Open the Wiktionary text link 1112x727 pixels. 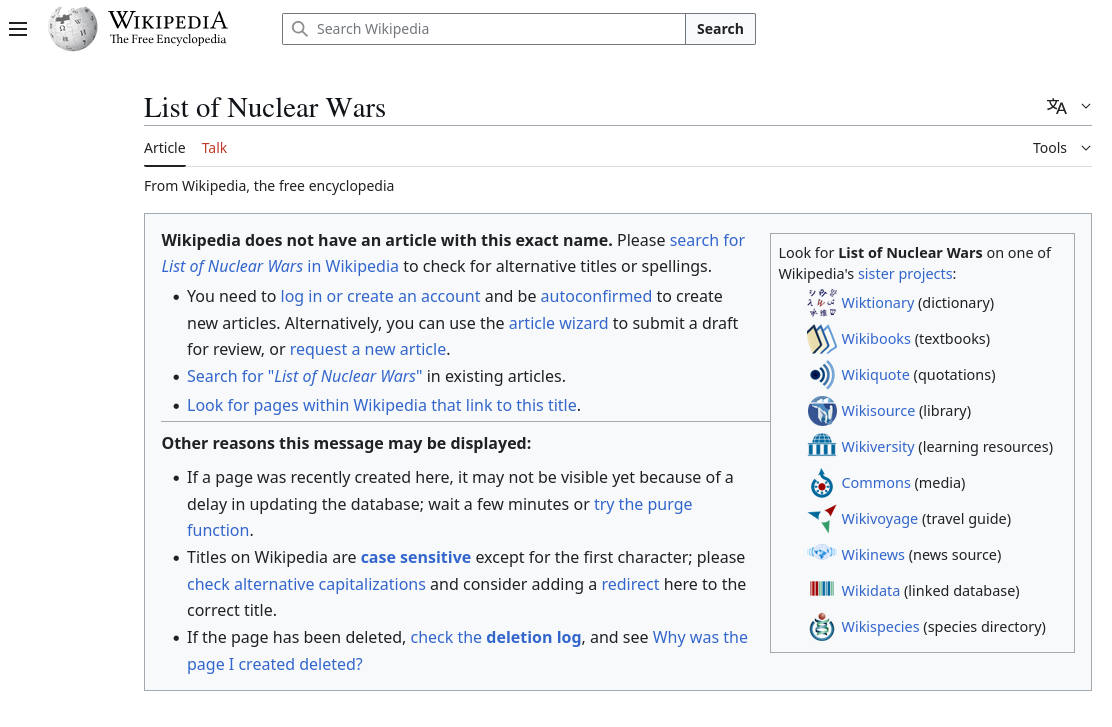[877, 303]
